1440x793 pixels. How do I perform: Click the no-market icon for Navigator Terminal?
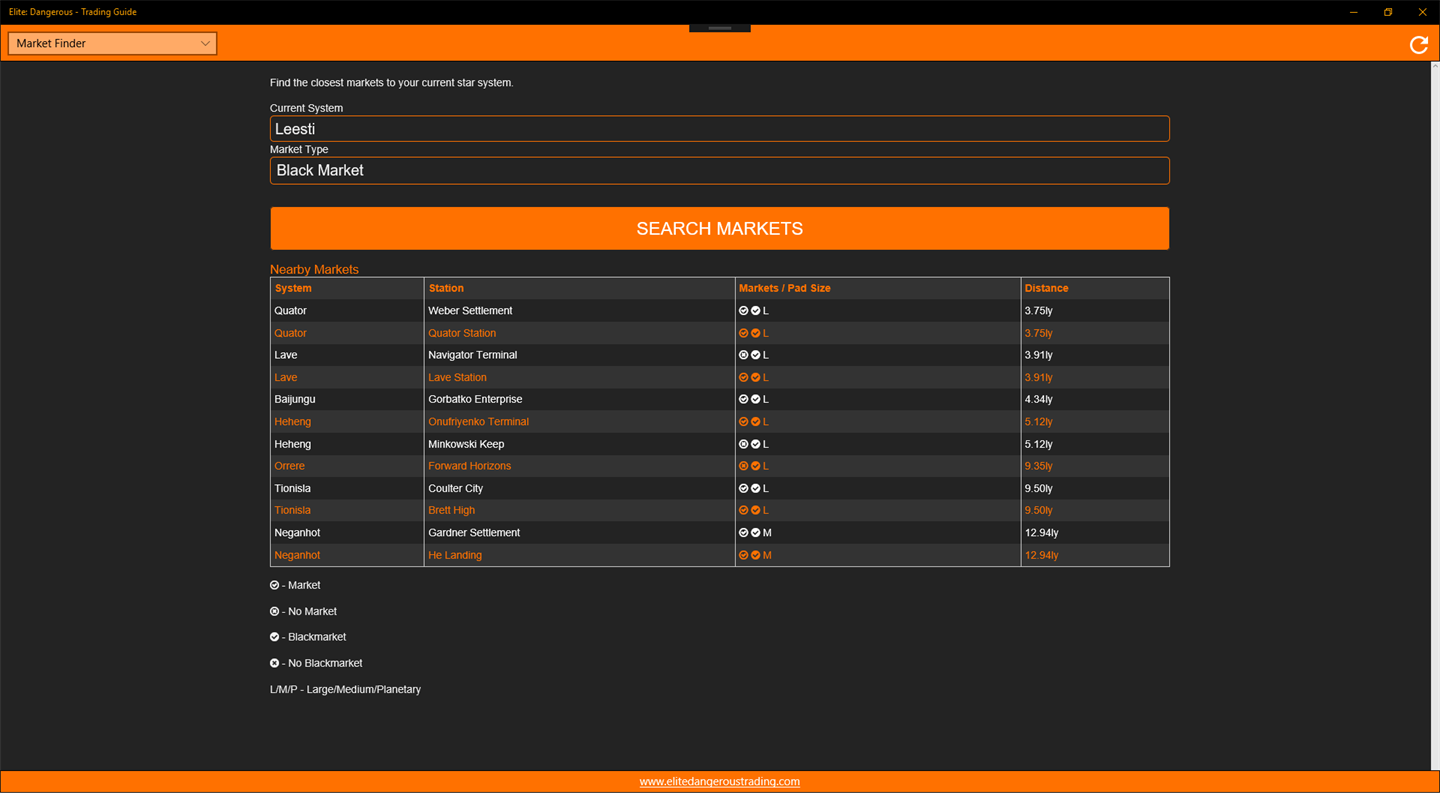click(744, 355)
